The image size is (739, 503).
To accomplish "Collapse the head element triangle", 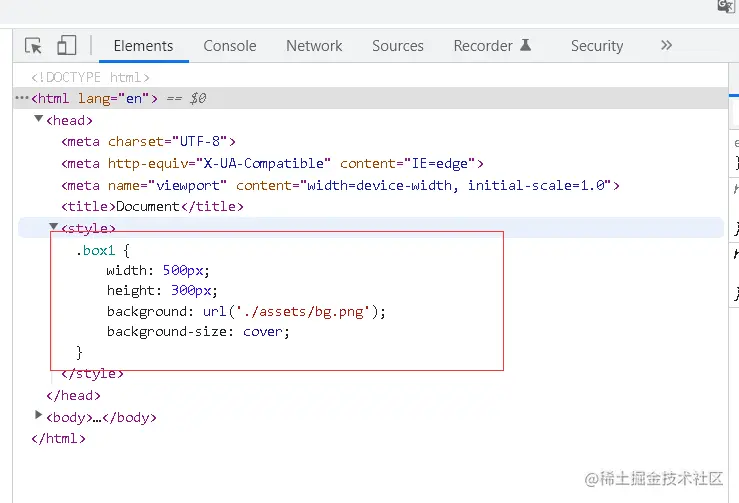I will [39, 119].
